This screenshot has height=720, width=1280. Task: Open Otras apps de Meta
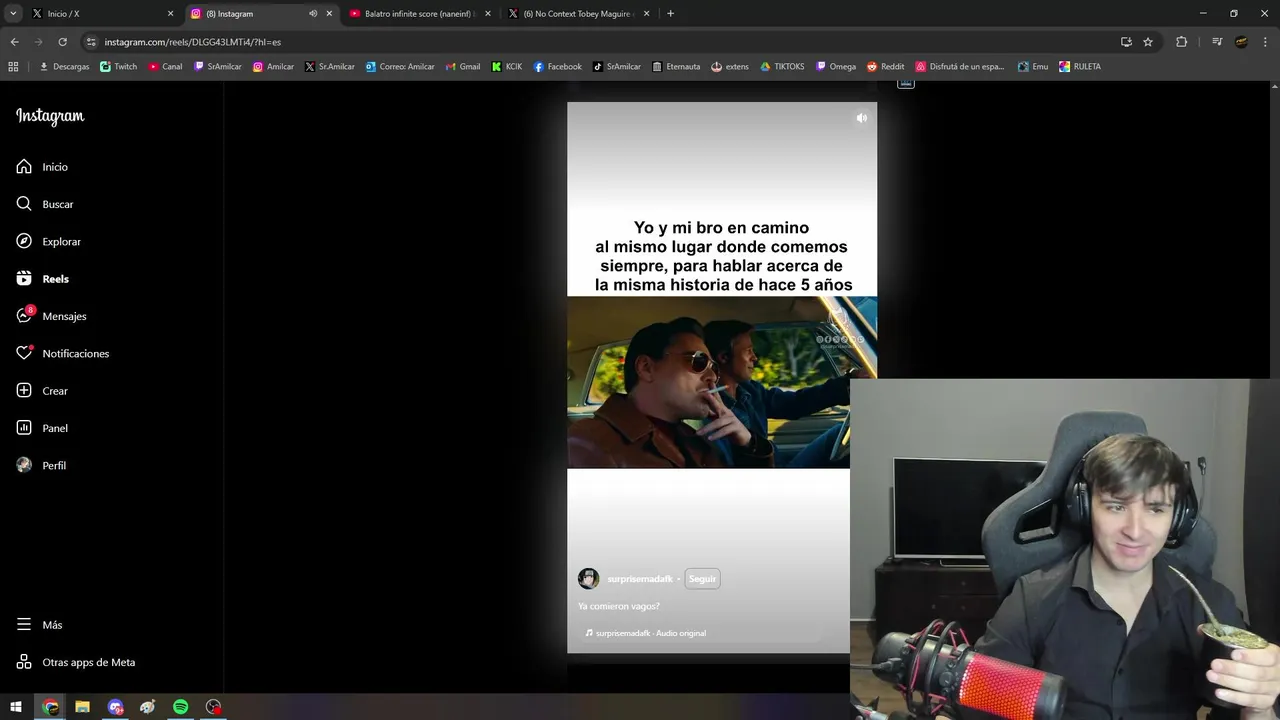pyautogui.click(x=76, y=662)
